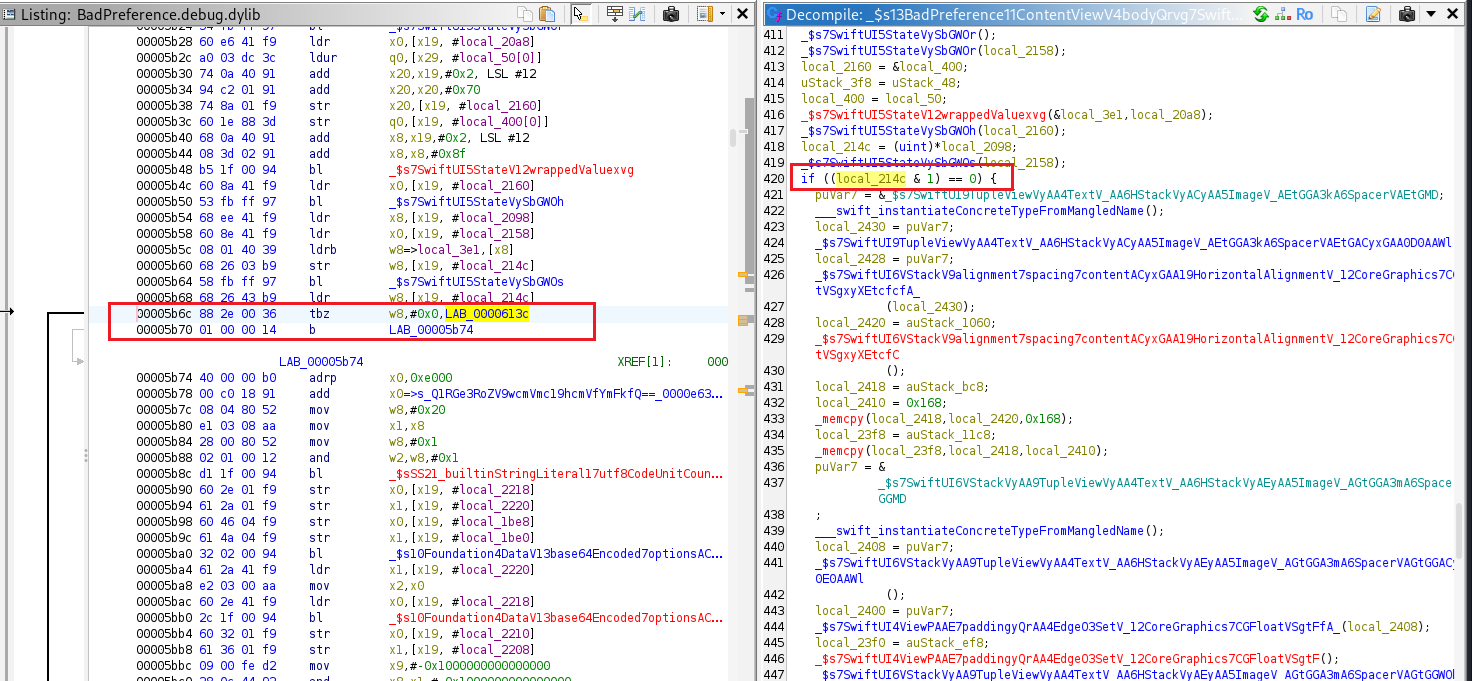
Task: Re-decompile with the green refresh icon
Action: pyautogui.click(x=1260, y=14)
